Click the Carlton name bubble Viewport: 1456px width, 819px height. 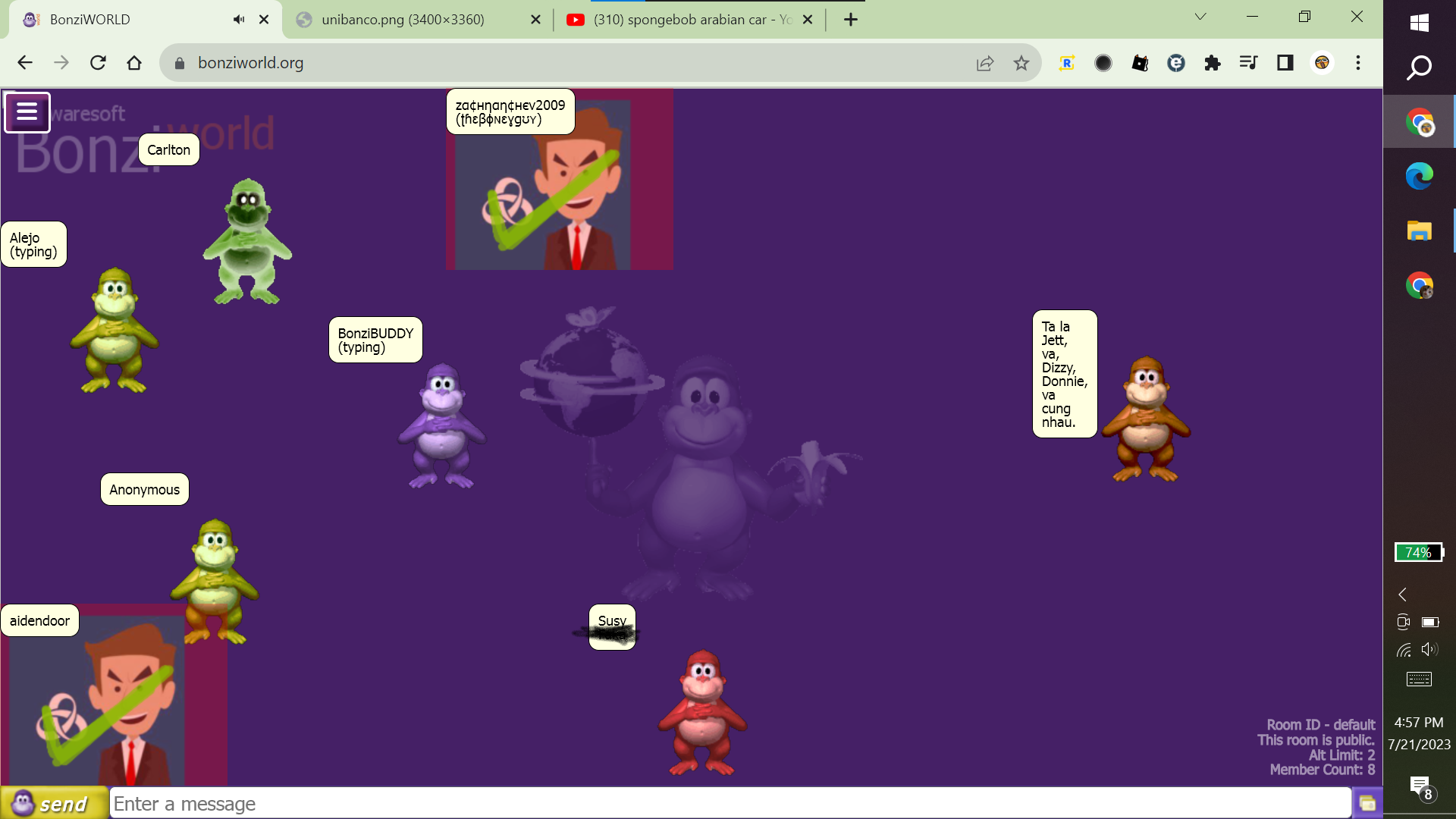pyautogui.click(x=169, y=149)
